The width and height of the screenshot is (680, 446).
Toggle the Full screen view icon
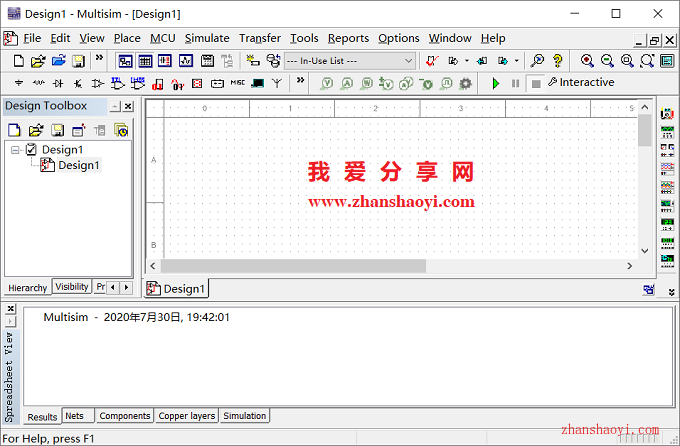[x=667, y=61]
